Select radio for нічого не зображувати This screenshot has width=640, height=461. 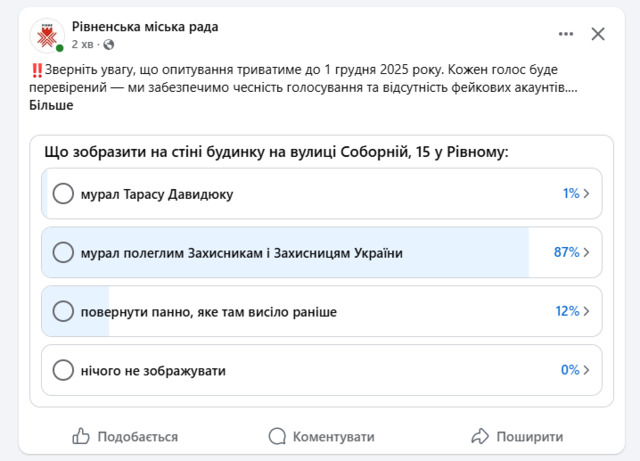tap(63, 371)
